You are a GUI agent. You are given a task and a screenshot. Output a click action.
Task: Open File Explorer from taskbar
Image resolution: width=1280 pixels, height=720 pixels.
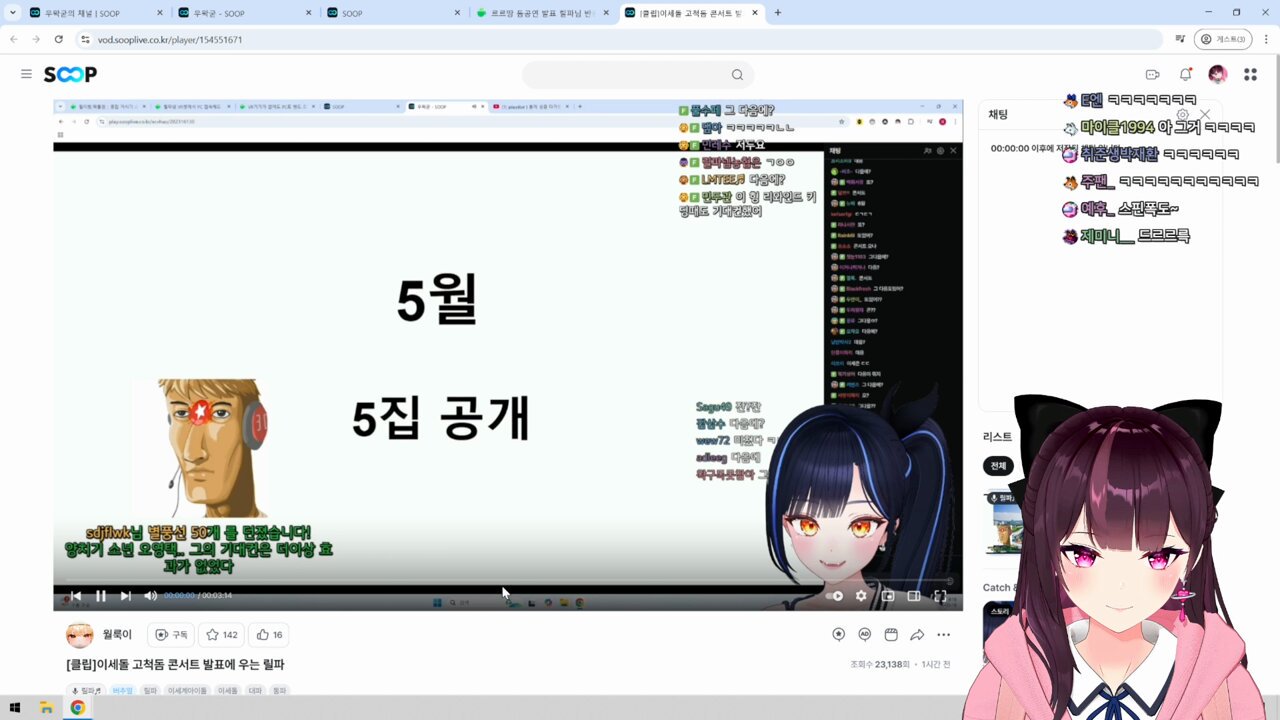pos(46,708)
